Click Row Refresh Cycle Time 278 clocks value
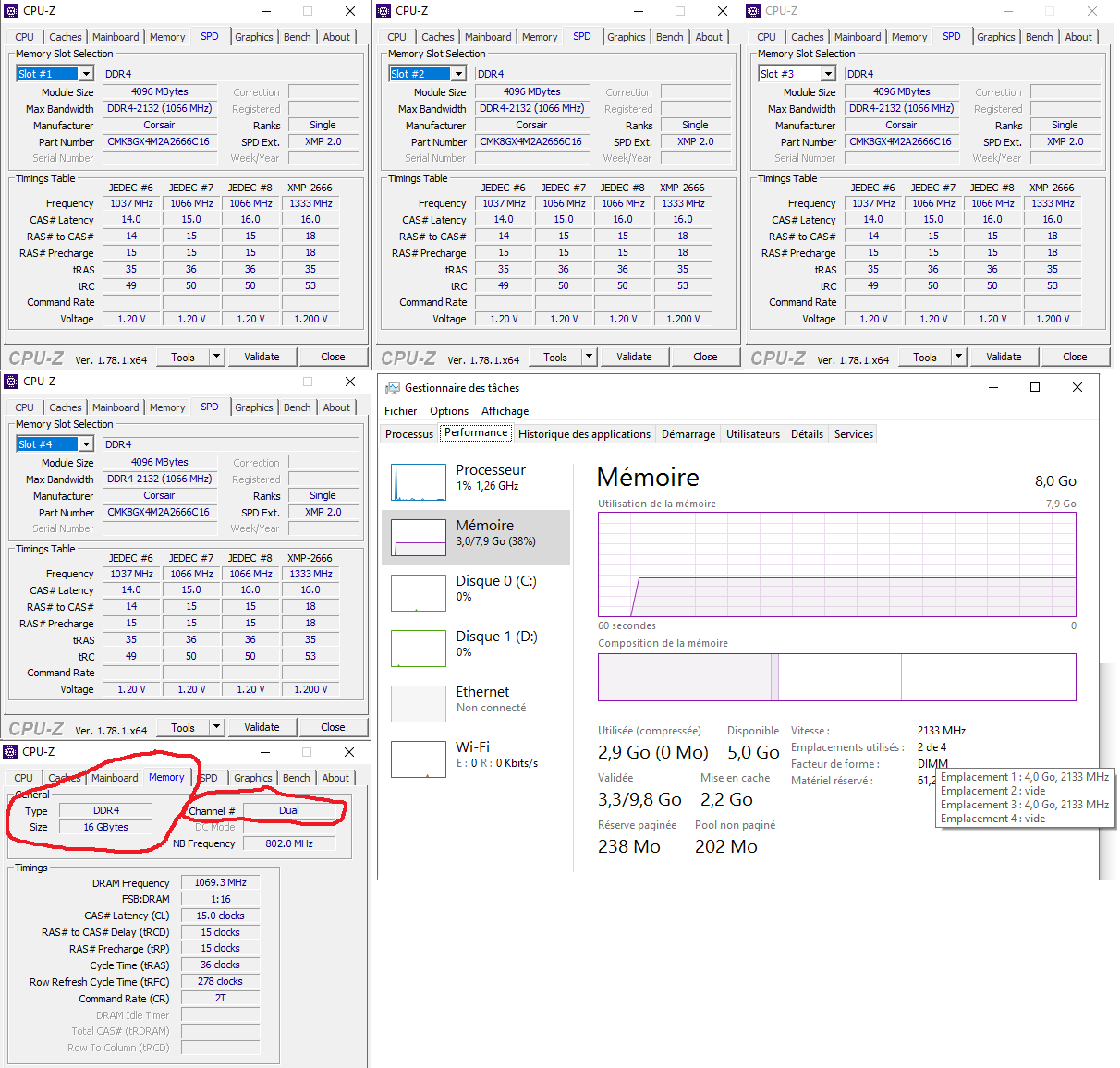The image size is (1120, 1068). coord(220,981)
